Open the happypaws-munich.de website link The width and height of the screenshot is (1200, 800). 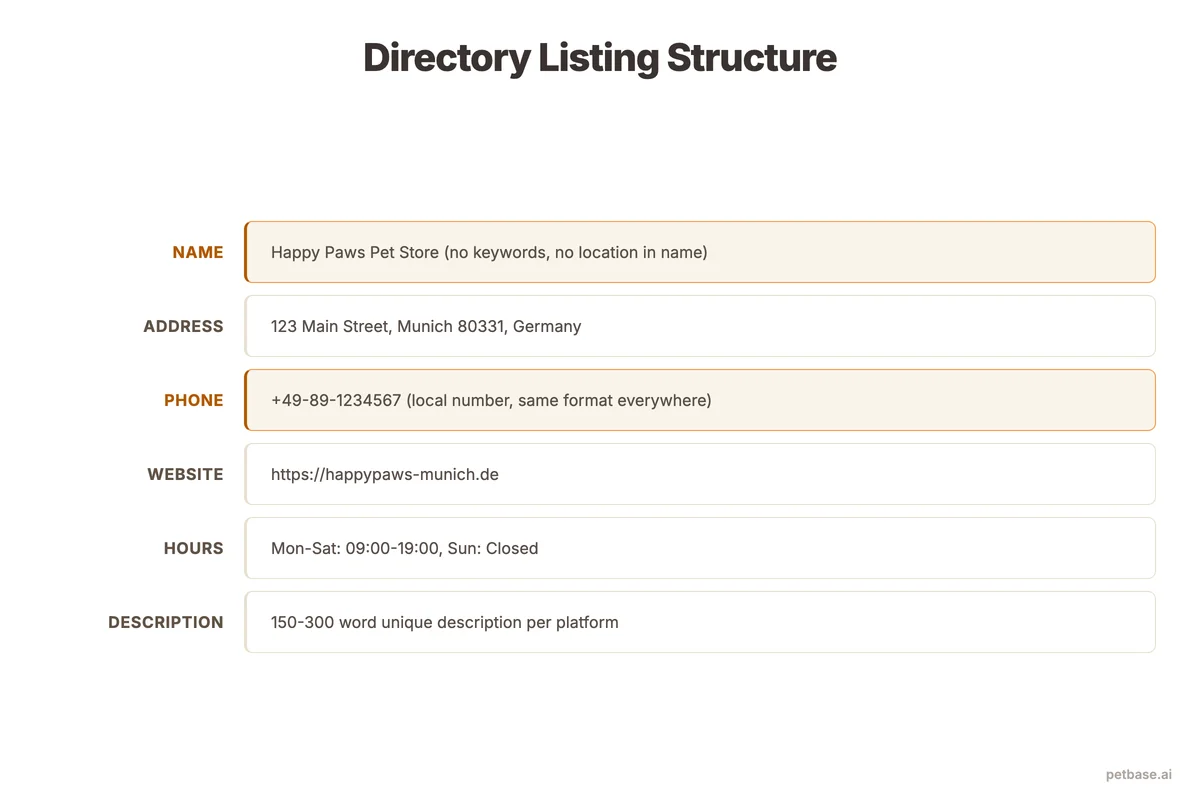(x=385, y=474)
